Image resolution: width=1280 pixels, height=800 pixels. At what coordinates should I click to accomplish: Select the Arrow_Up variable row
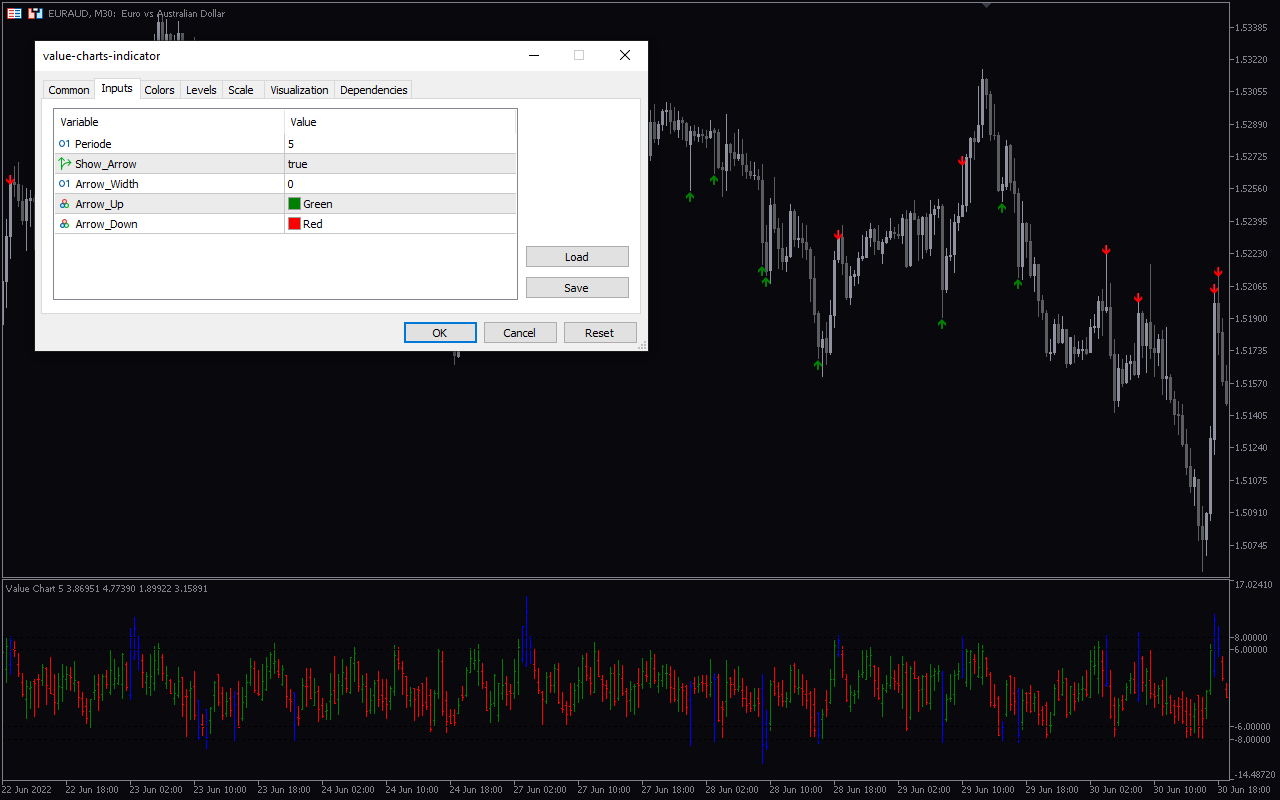(x=286, y=204)
